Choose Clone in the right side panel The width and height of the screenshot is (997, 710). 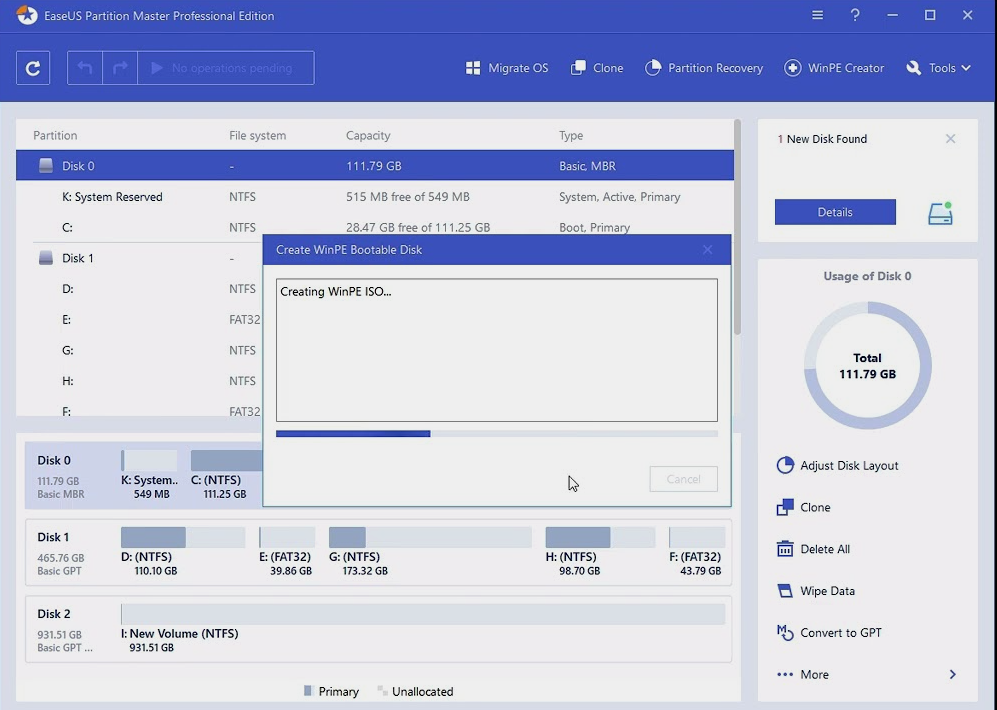point(804,507)
